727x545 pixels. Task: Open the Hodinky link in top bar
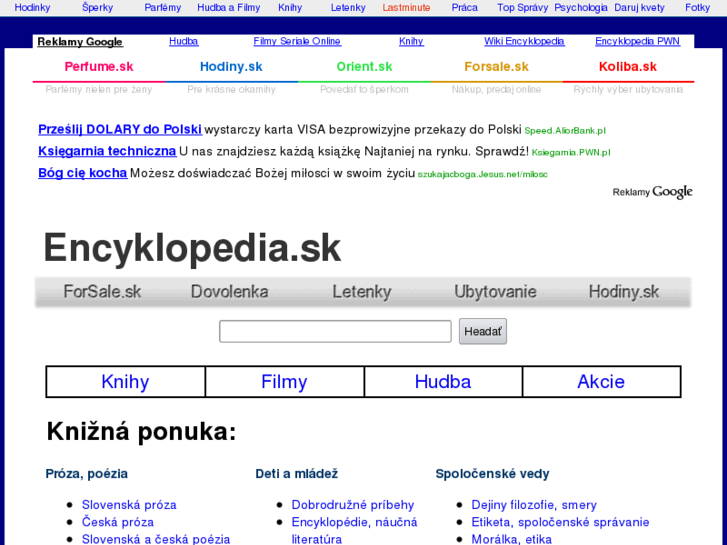point(32,7)
